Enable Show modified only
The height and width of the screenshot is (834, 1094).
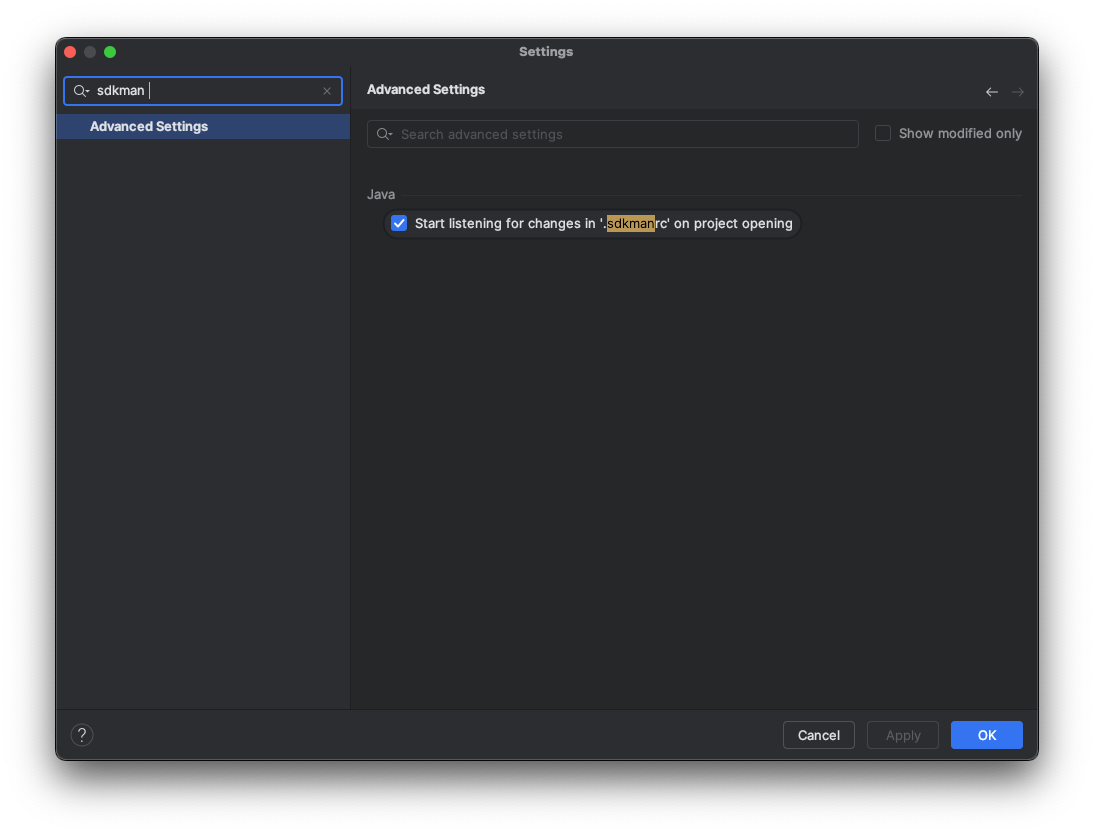tap(883, 132)
